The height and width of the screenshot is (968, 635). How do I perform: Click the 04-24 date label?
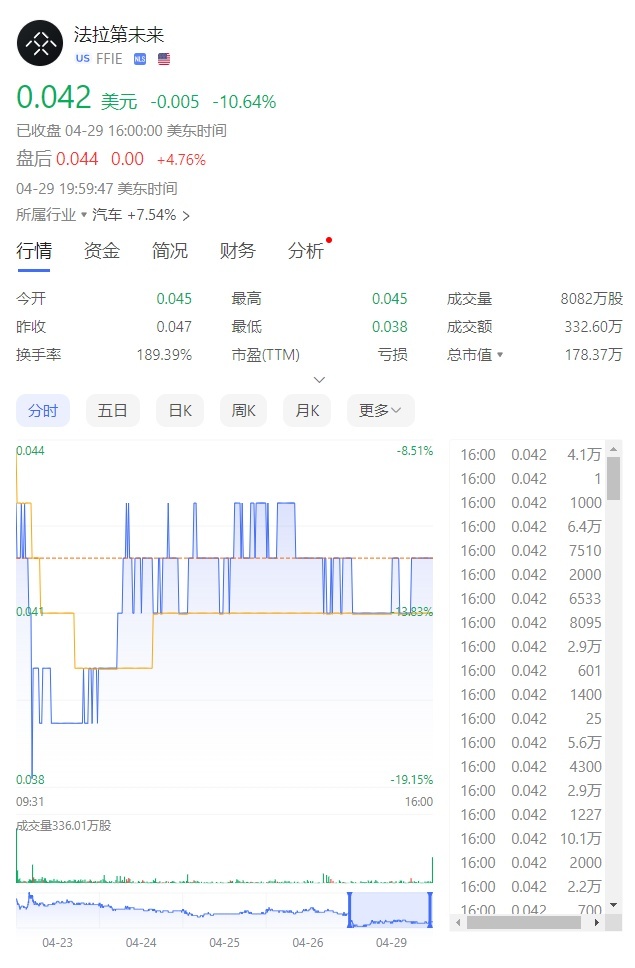point(141,943)
